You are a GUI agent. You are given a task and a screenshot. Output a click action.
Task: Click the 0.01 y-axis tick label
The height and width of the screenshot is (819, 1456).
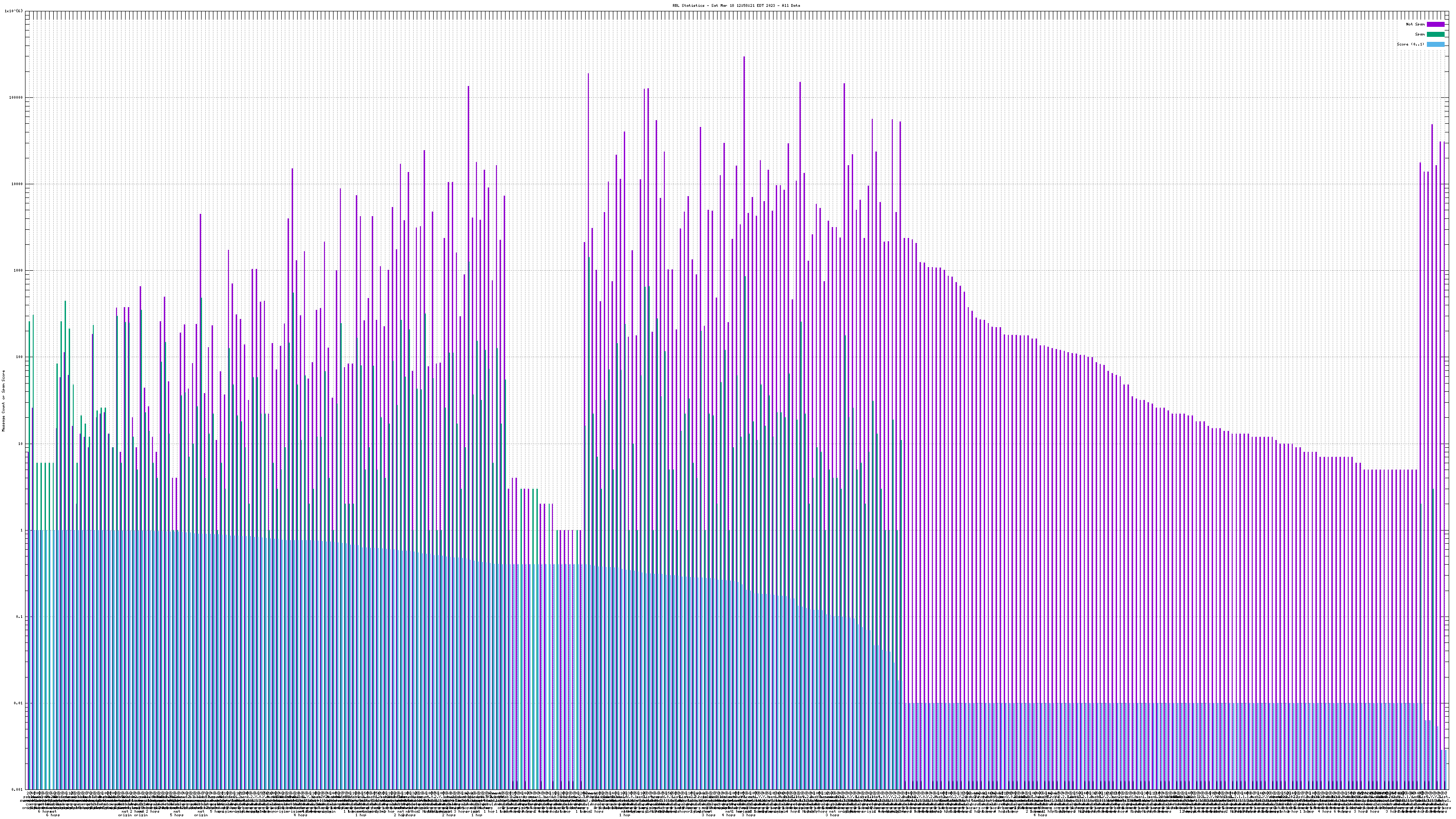(x=19, y=703)
